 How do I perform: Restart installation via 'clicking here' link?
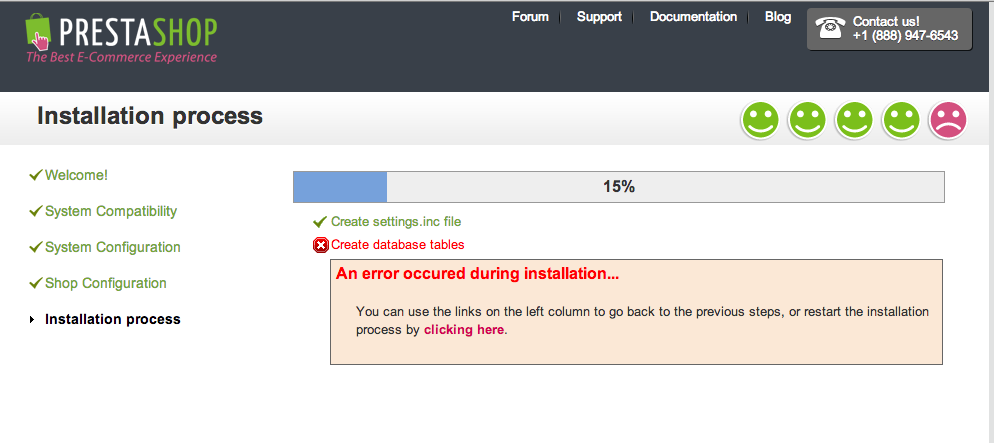point(464,330)
